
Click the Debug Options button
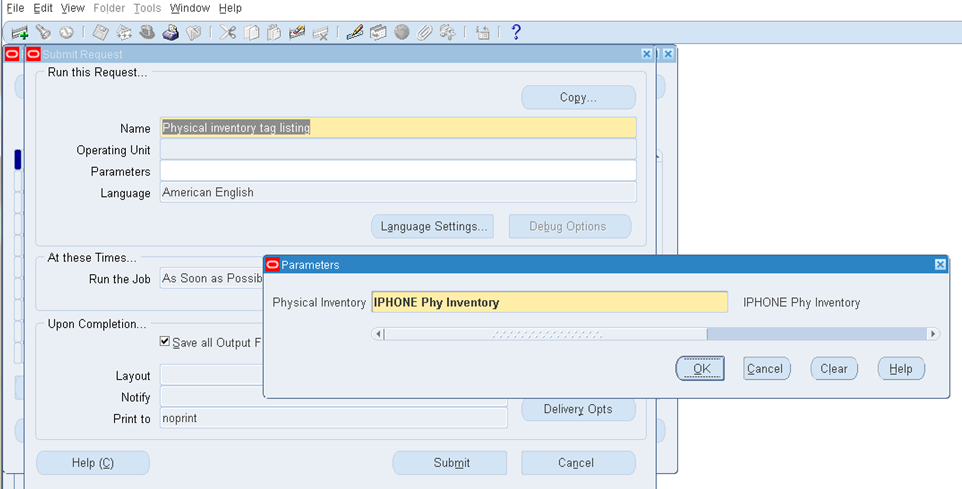pyautogui.click(x=569, y=226)
